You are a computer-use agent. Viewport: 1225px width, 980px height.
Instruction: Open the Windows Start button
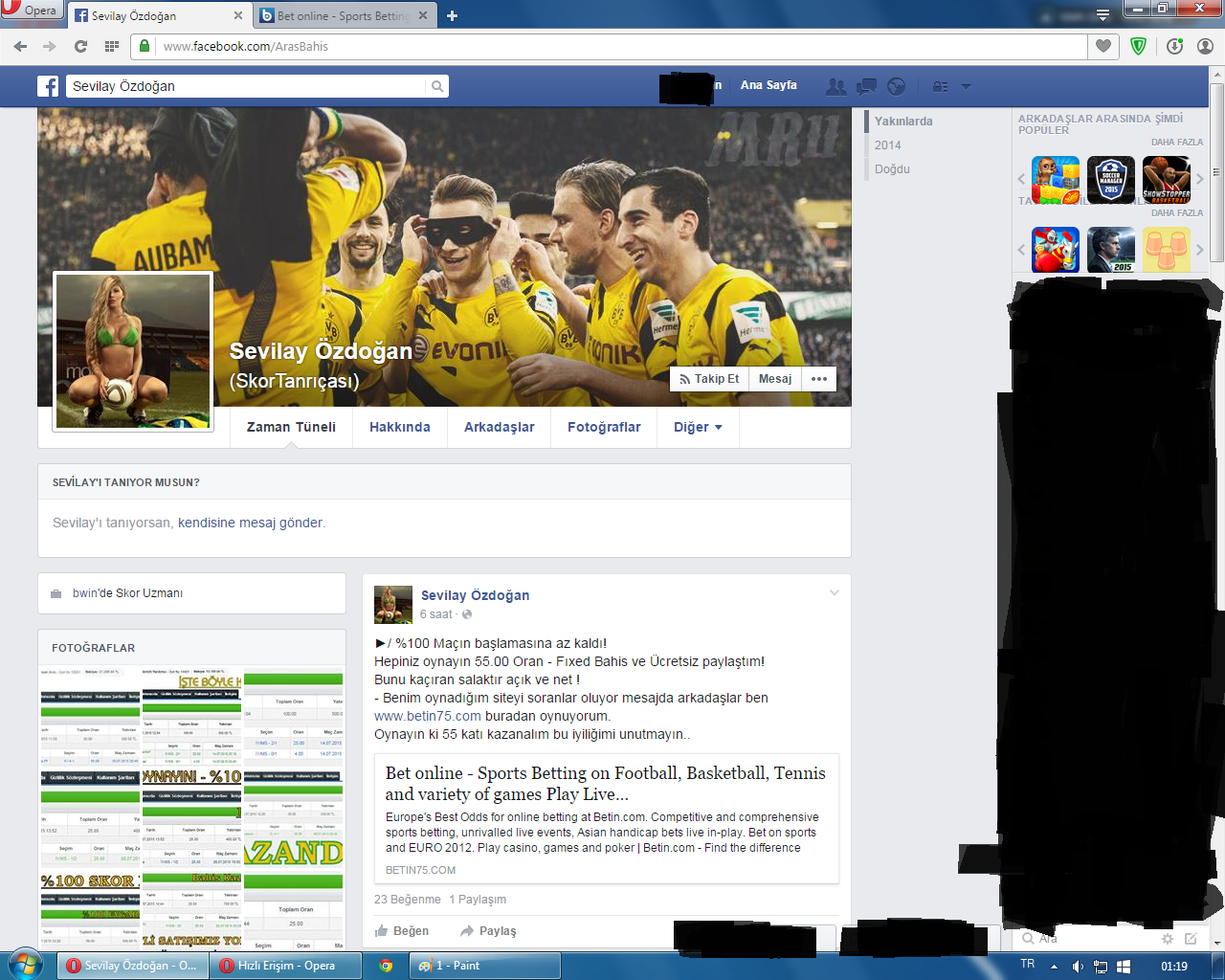click(26, 965)
